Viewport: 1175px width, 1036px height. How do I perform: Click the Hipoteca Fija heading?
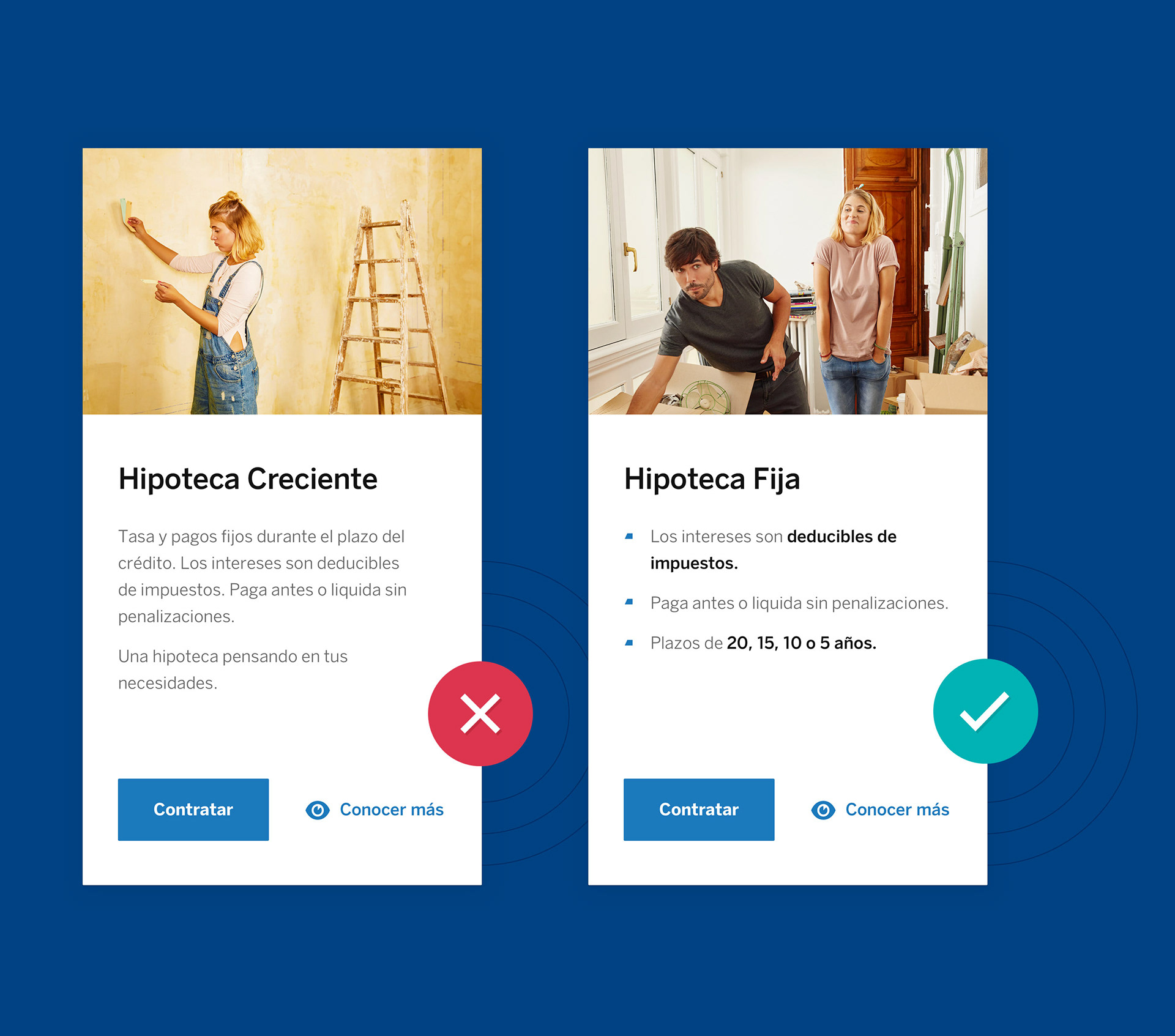[x=712, y=479]
